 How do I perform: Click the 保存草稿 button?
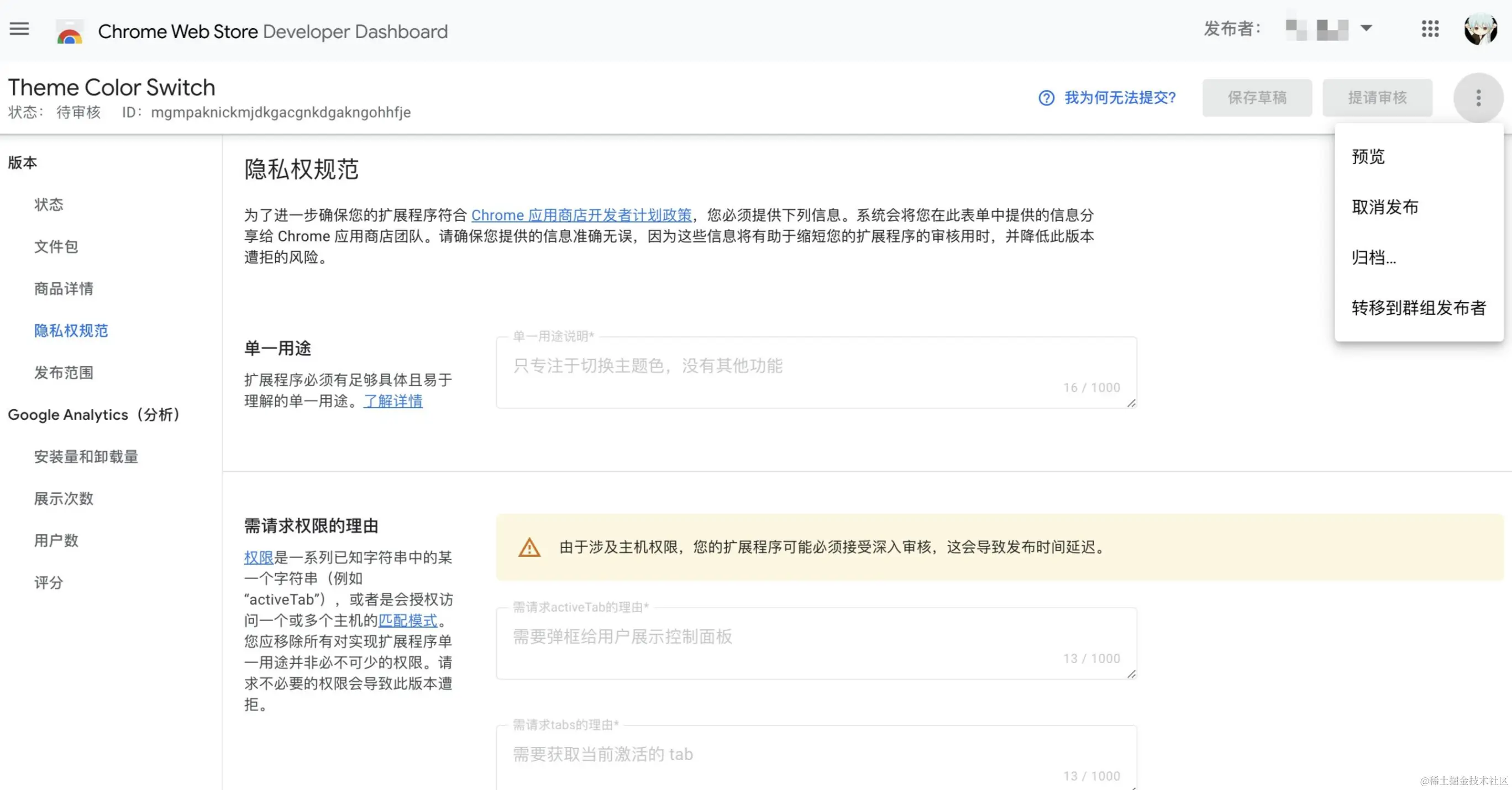[x=1257, y=98]
